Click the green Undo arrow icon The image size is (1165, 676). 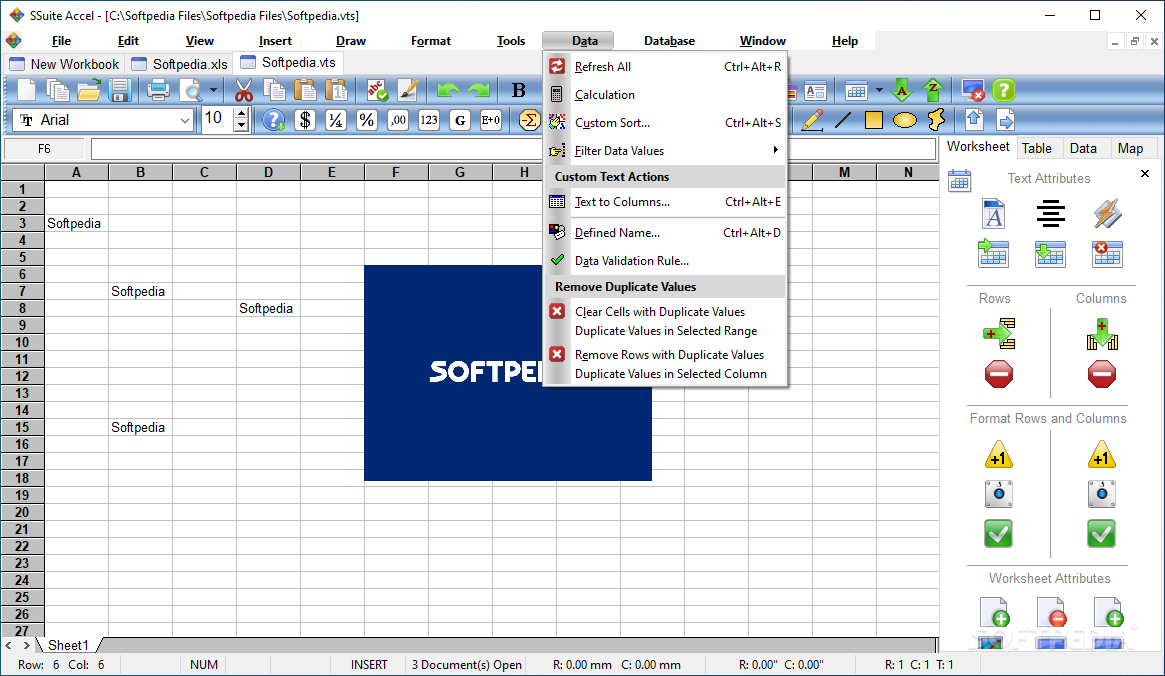(x=448, y=91)
